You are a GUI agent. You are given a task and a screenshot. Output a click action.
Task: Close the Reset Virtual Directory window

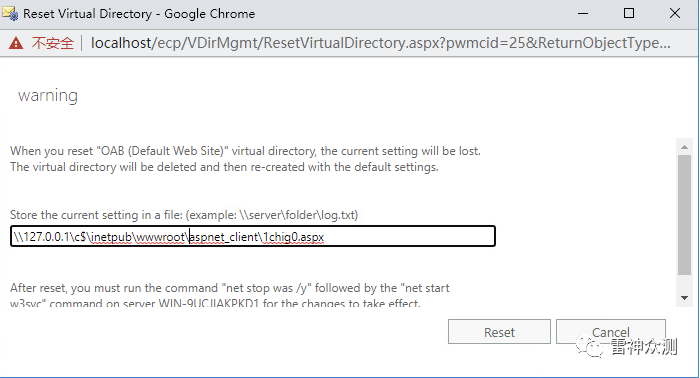click(675, 13)
